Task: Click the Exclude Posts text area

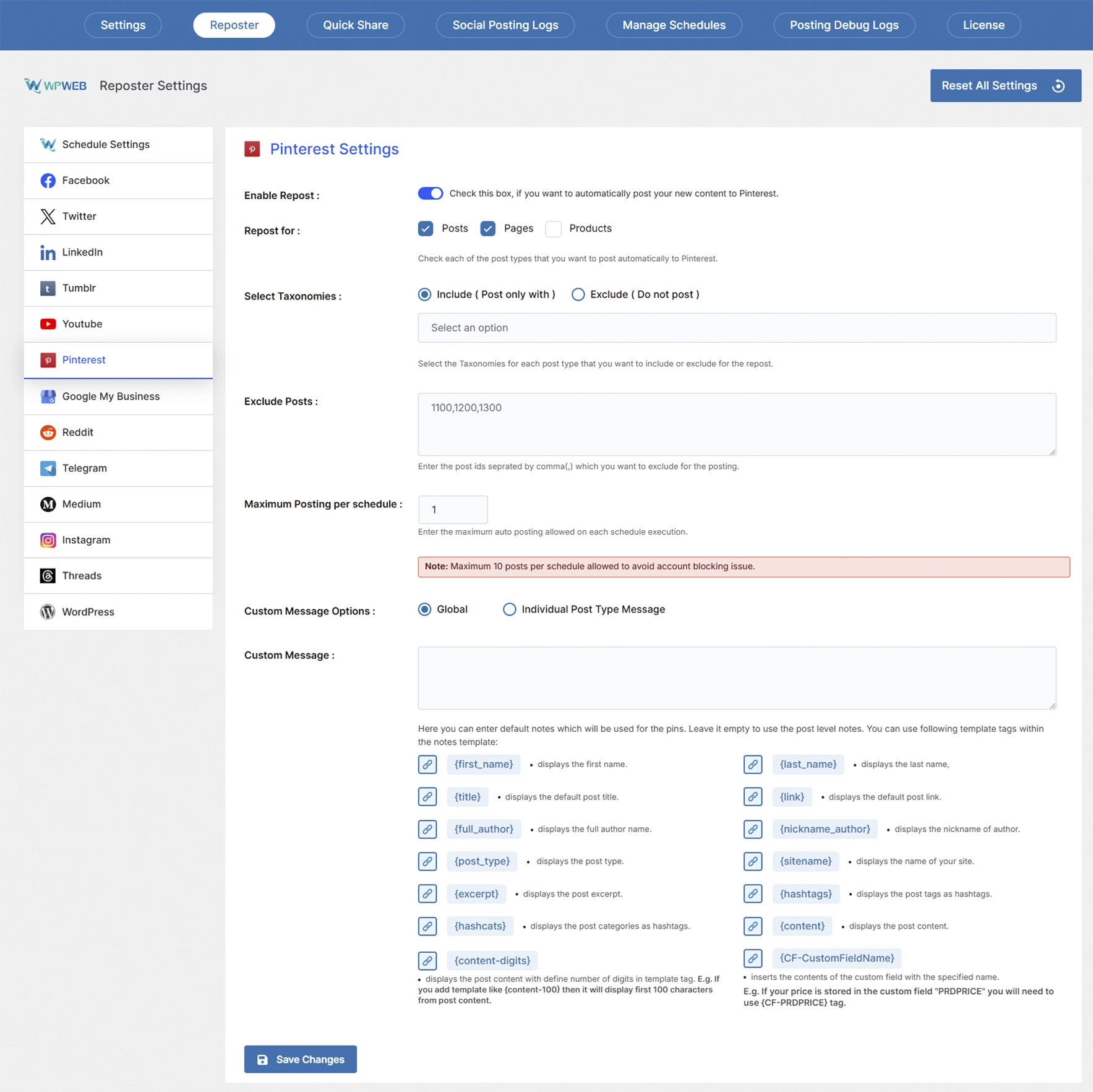Action: click(737, 424)
